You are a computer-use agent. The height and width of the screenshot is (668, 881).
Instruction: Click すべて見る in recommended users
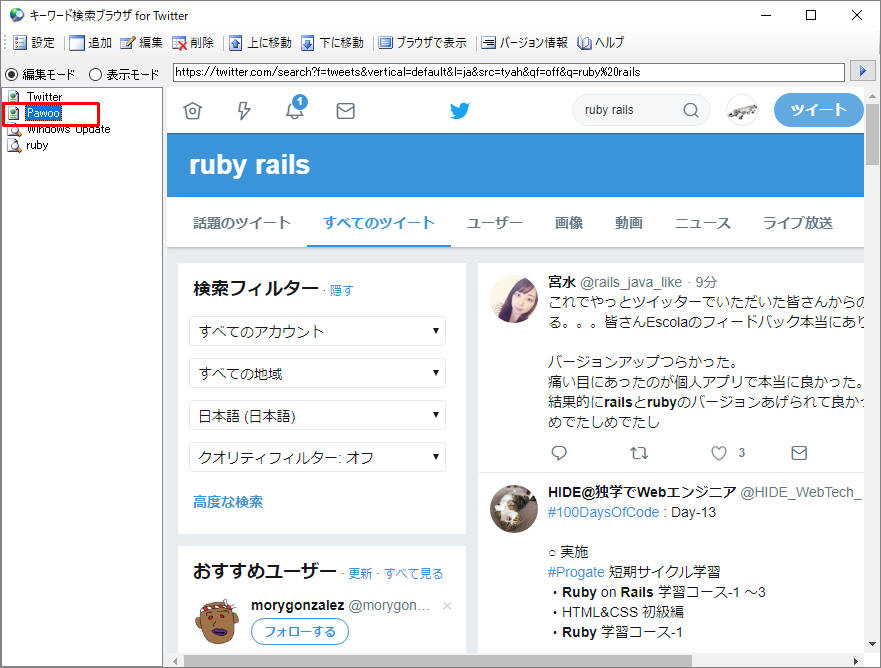click(414, 574)
